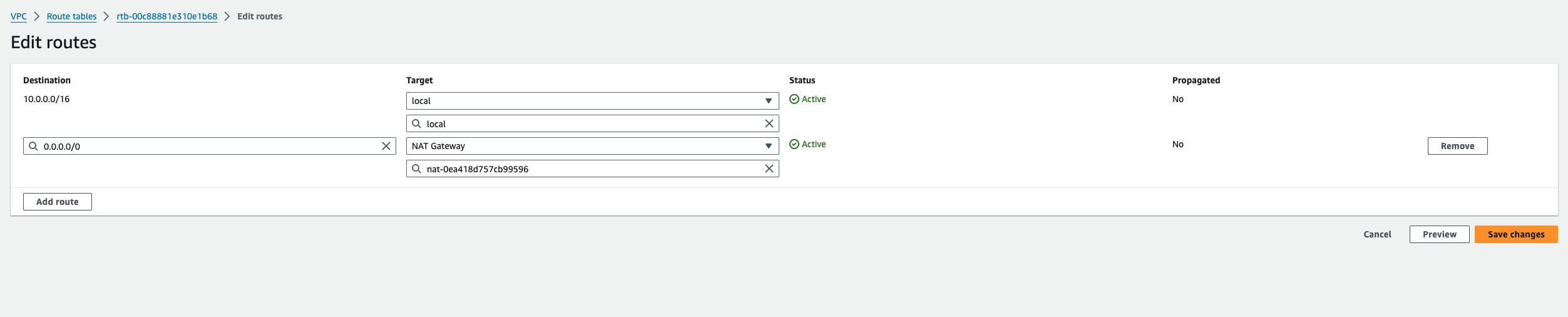Open the local target dropdown
The height and width of the screenshot is (317, 1568).
(592, 101)
